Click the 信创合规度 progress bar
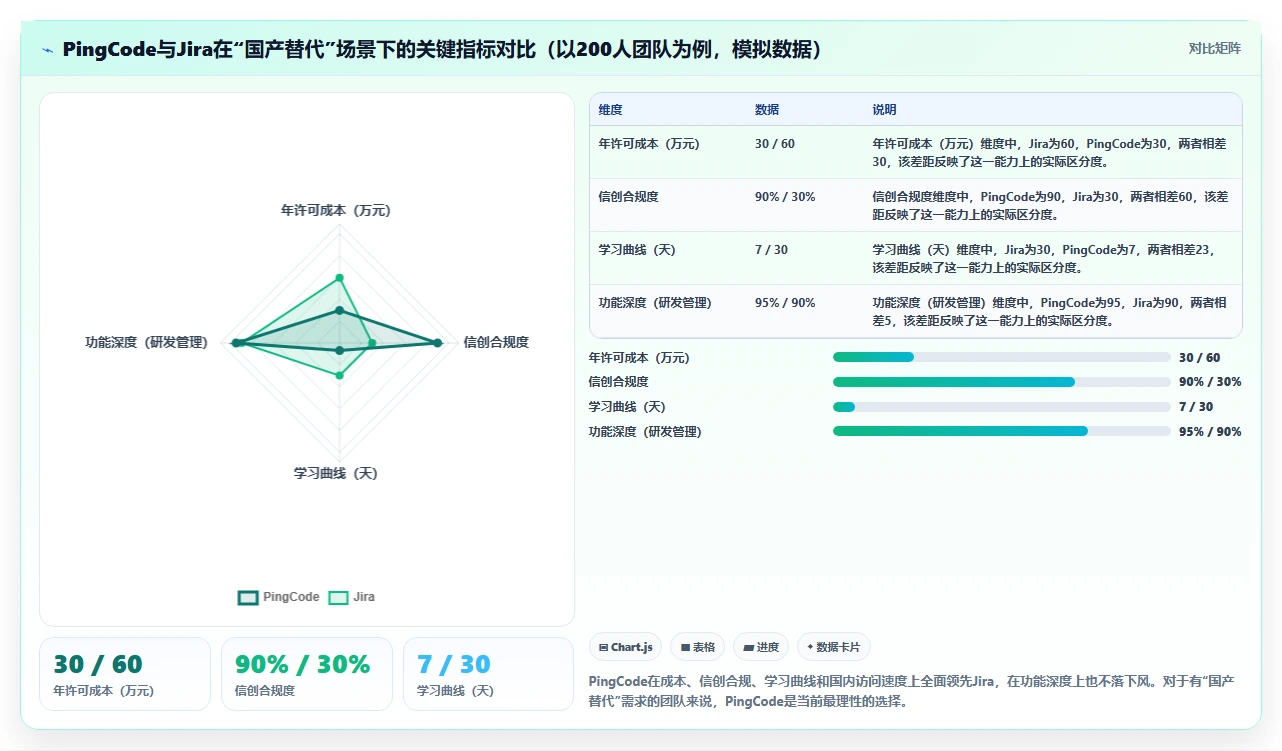The width and height of the screenshot is (1282, 751). point(1001,382)
